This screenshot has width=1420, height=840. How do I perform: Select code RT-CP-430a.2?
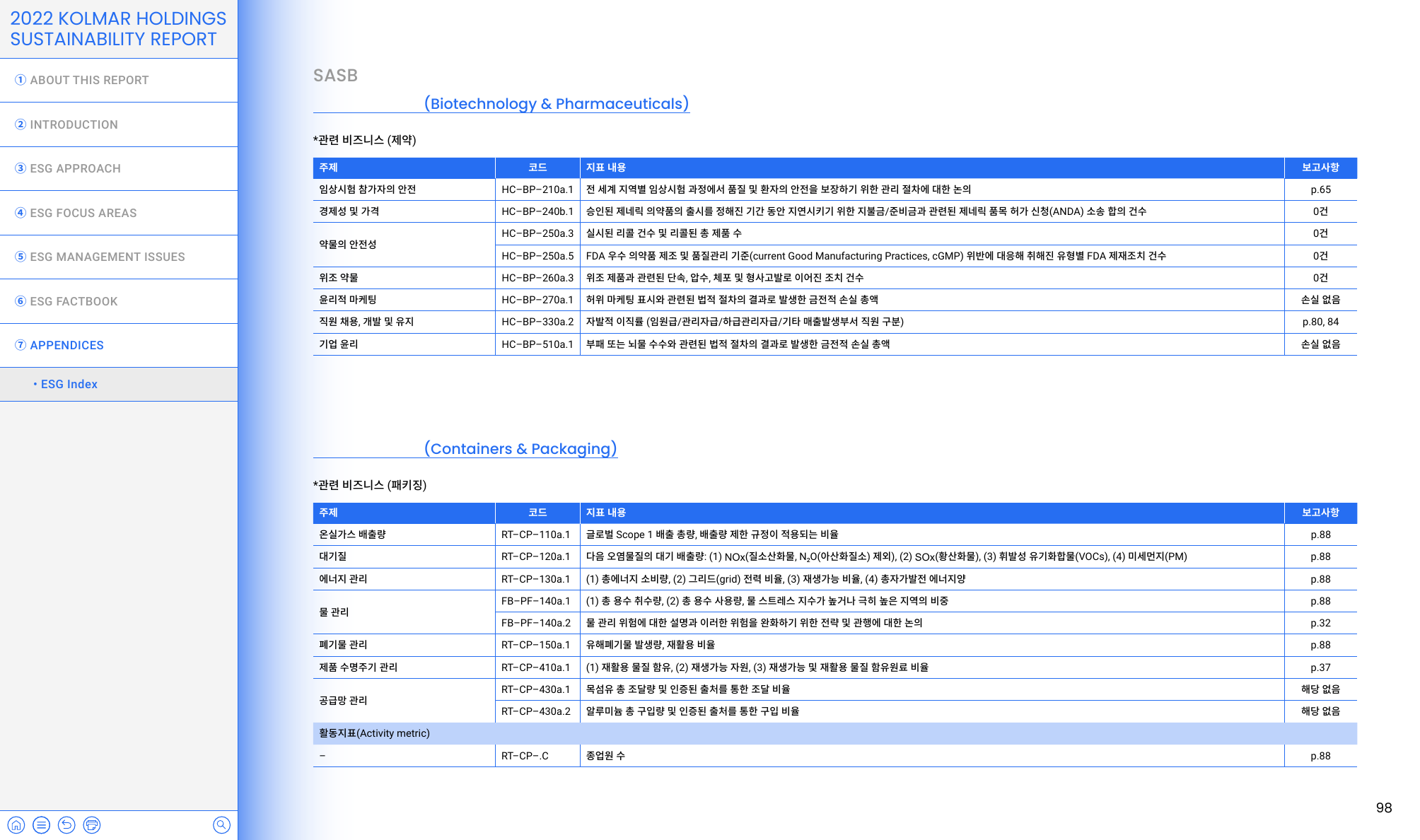pos(536,711)
